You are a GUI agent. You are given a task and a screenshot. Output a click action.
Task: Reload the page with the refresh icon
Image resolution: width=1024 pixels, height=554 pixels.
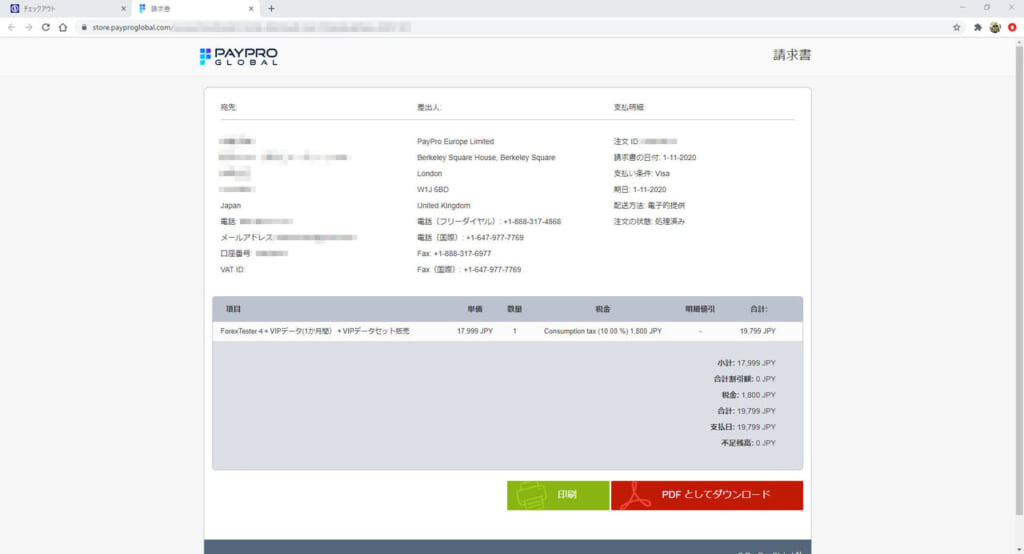(46, 27)
